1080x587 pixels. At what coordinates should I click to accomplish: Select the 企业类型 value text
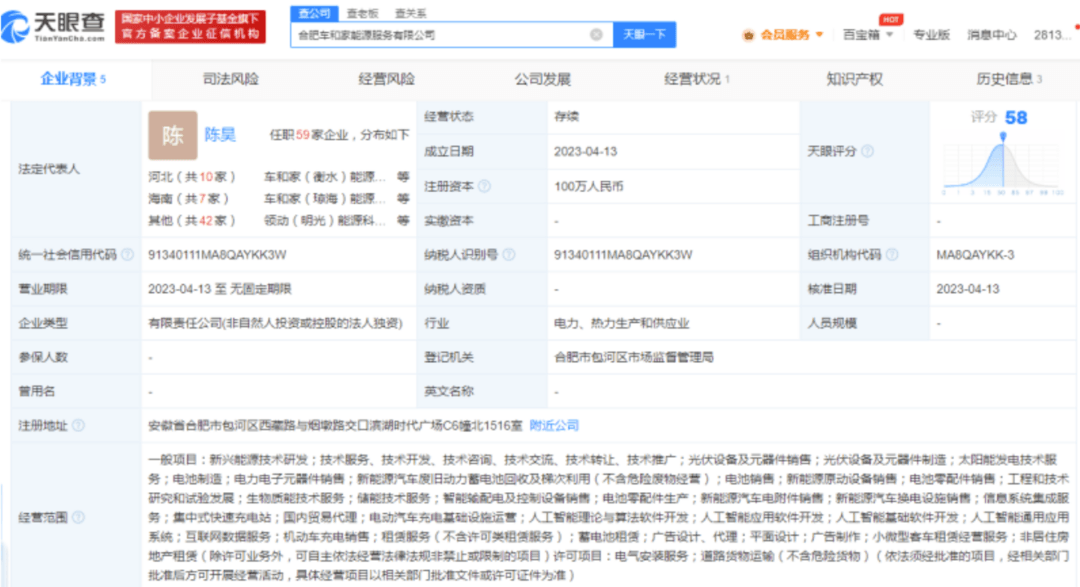pyautogui.click(x=275, y=323)
